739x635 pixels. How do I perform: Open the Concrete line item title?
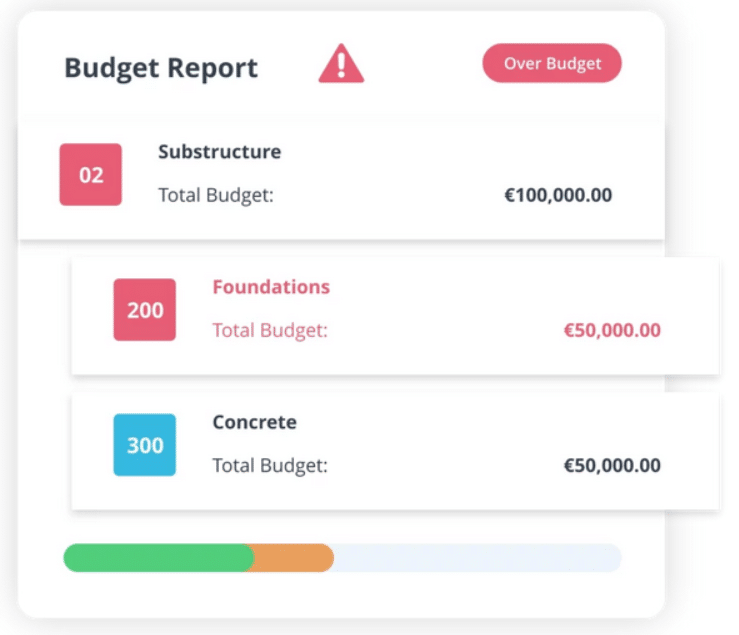(254, 422)
